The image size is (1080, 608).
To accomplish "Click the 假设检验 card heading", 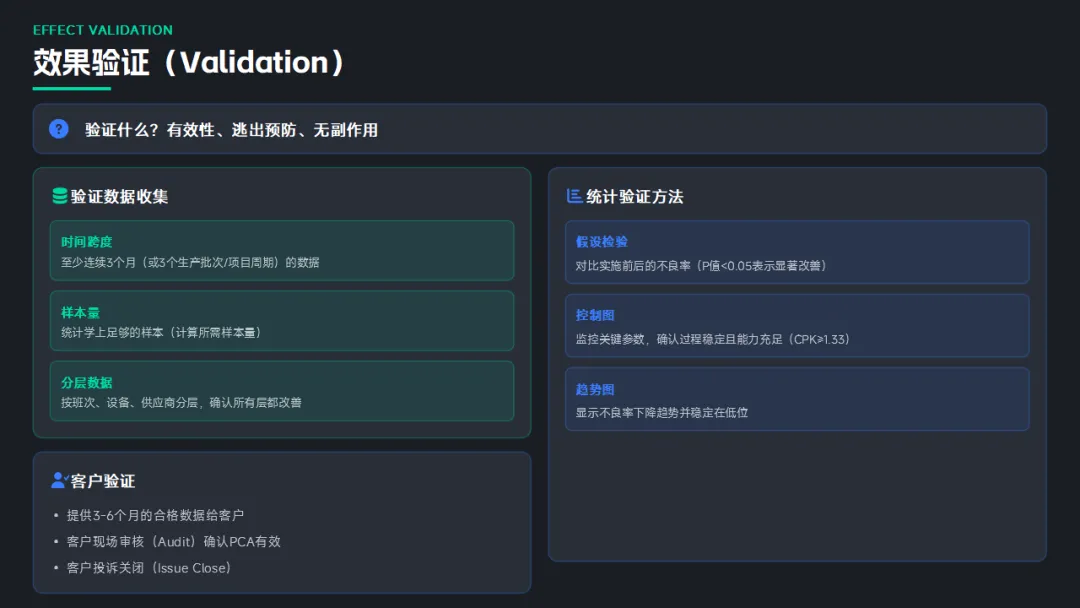I will click(x=601, y=242).
